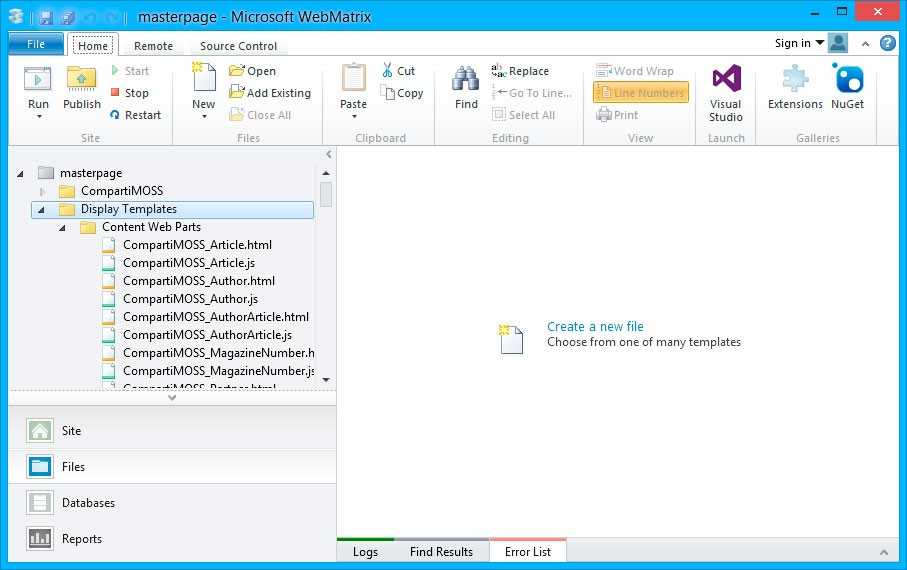Toggle Word Wrap
This screenshot has width=907, height=570.
click(x=635, y=71)
